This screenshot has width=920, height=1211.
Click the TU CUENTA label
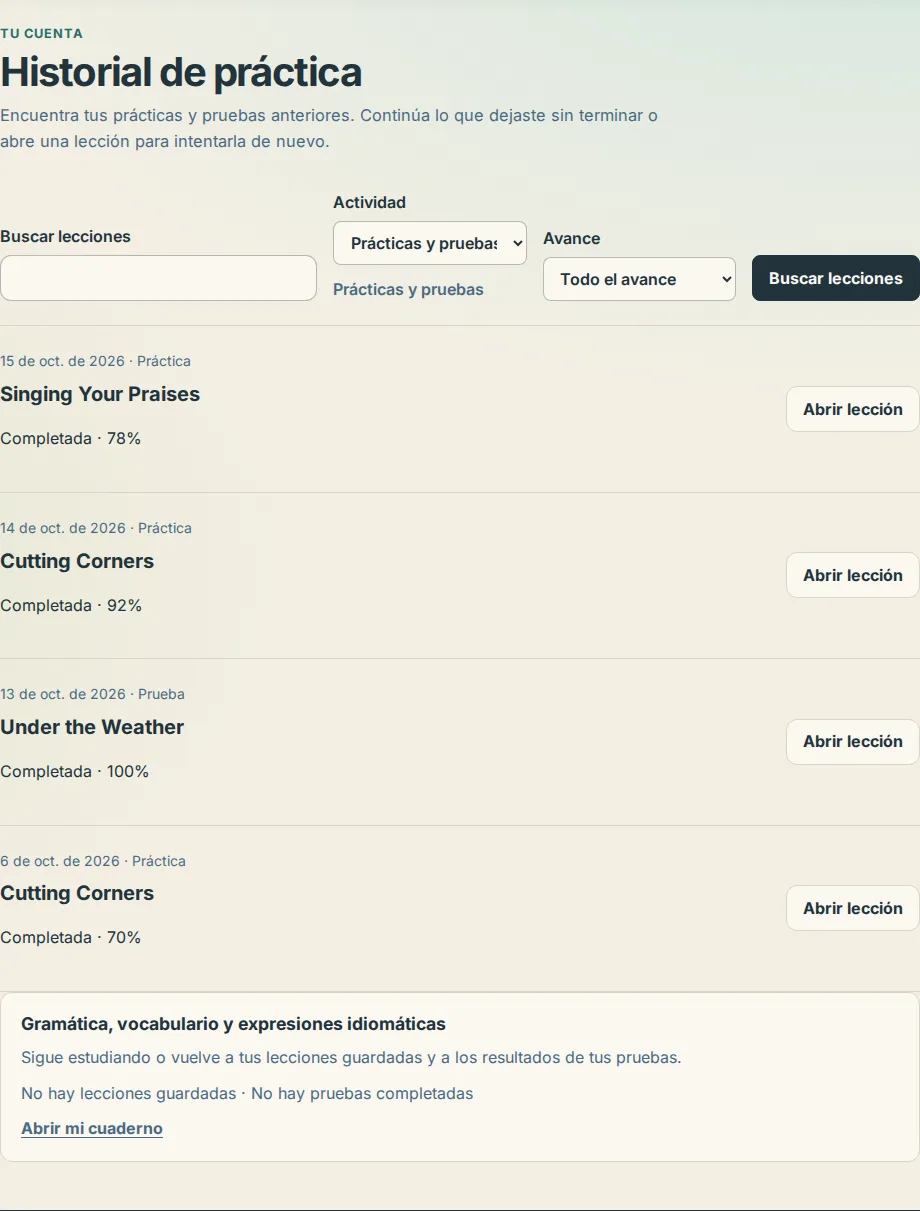tap(41, 33)
